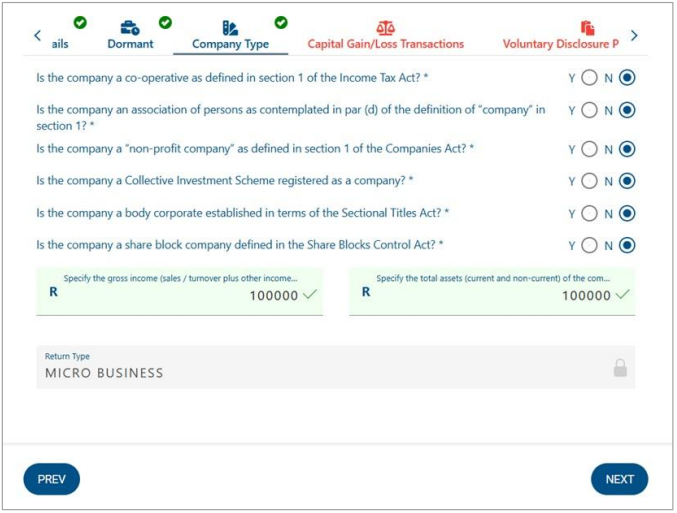Screen dimensions: 677x513
Task: Click the lock icon in Return Type
Action: (620, 368)
